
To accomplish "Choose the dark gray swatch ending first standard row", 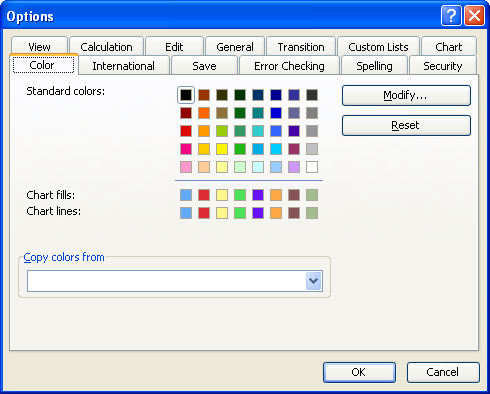I will tap(312, 95).
